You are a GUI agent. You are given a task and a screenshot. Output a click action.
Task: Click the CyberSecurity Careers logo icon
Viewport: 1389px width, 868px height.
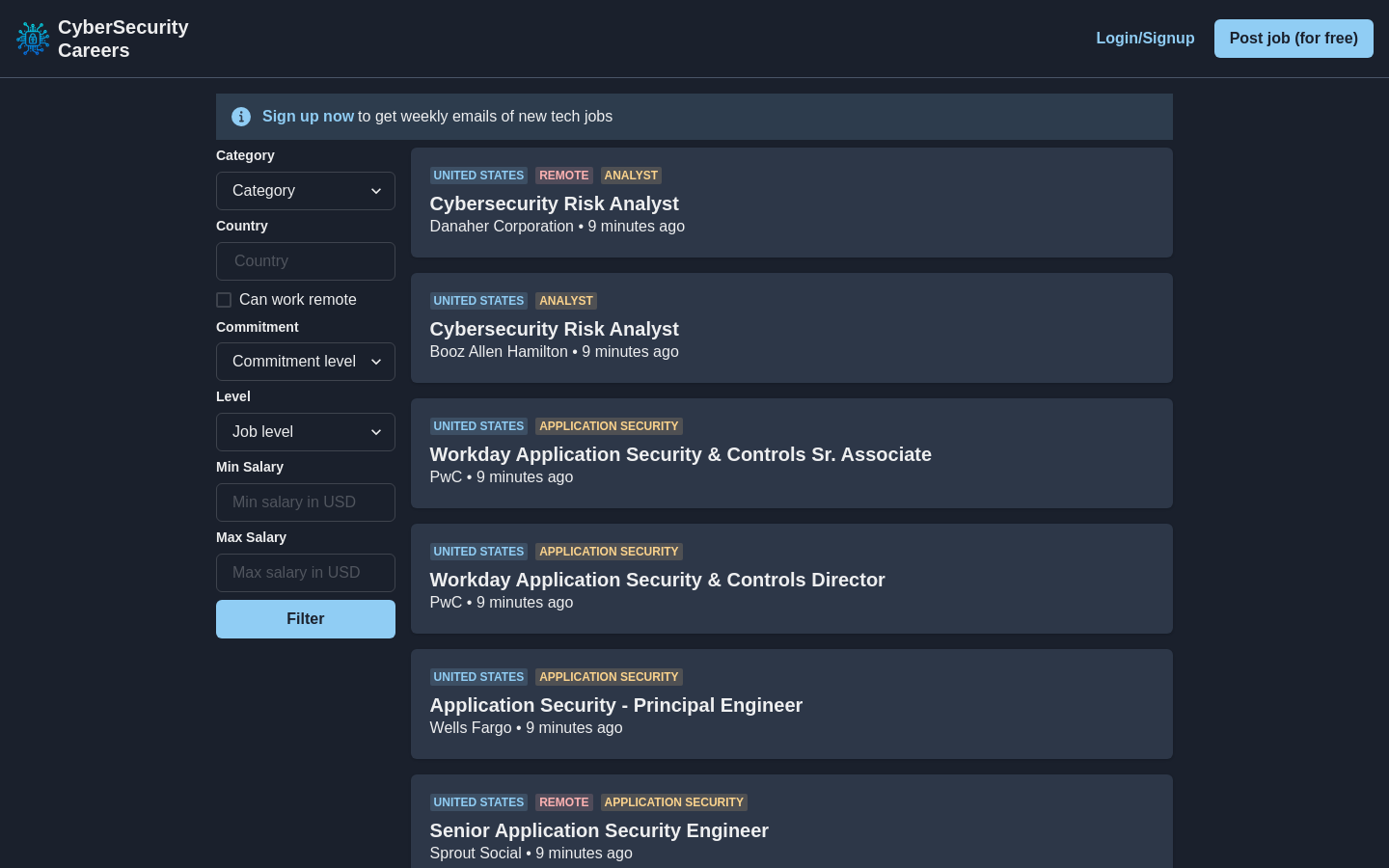pos(33,39)
